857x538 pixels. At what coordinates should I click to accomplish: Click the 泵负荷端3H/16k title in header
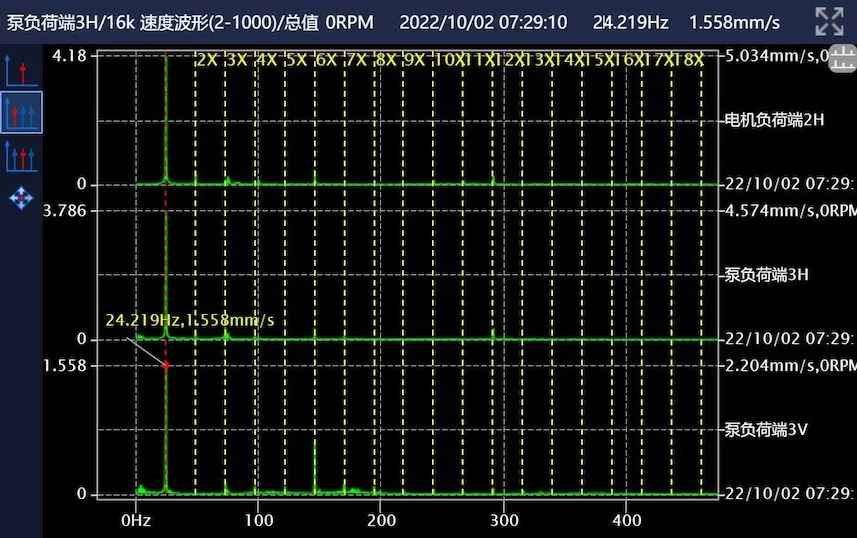70,22
